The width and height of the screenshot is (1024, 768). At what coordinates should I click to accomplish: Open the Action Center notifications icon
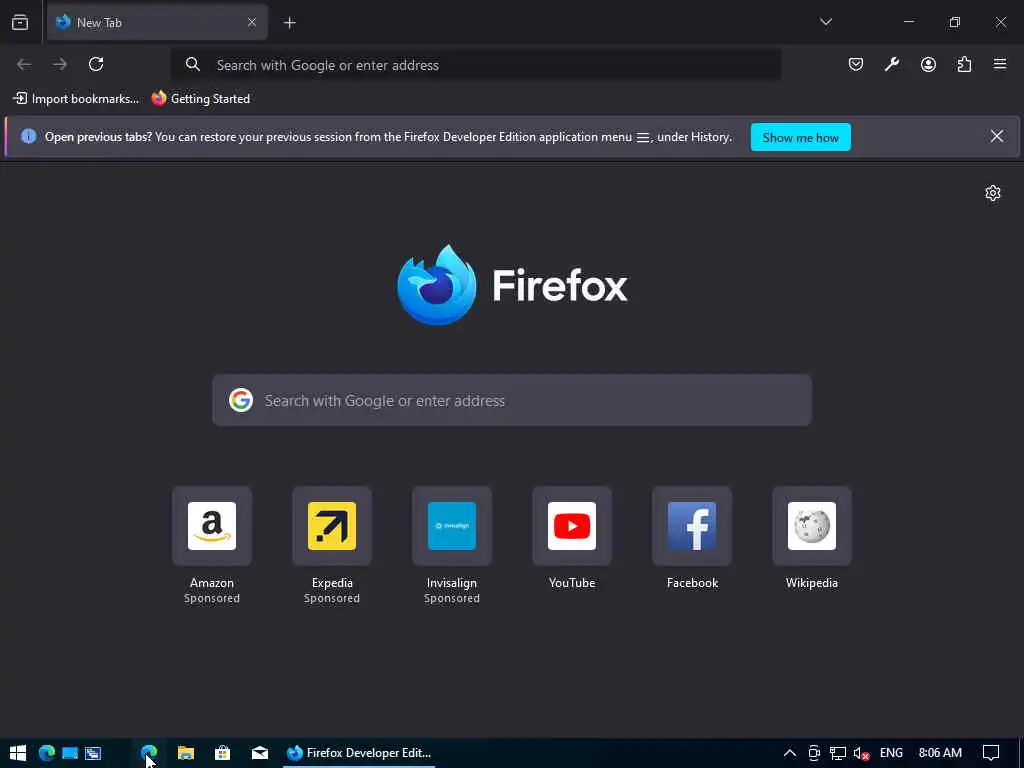(x=991, y=753)
